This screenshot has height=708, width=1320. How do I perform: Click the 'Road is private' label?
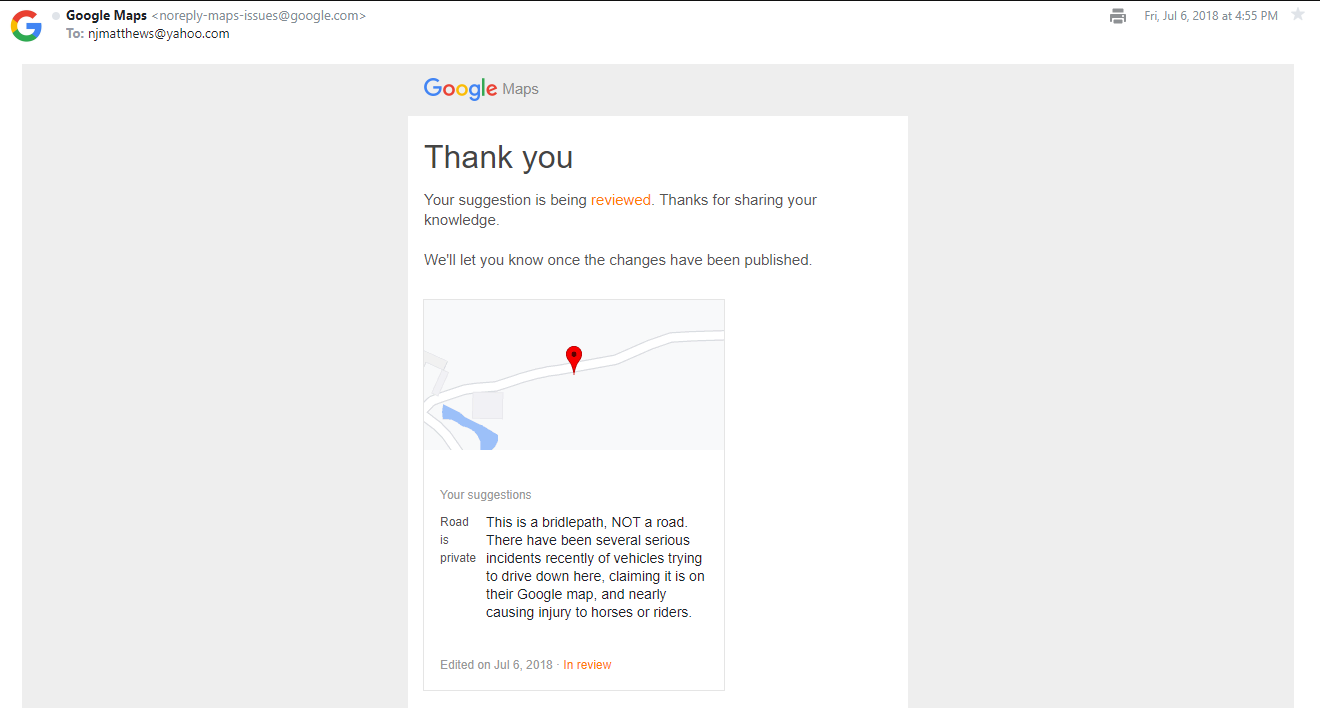tap(457, 540)
